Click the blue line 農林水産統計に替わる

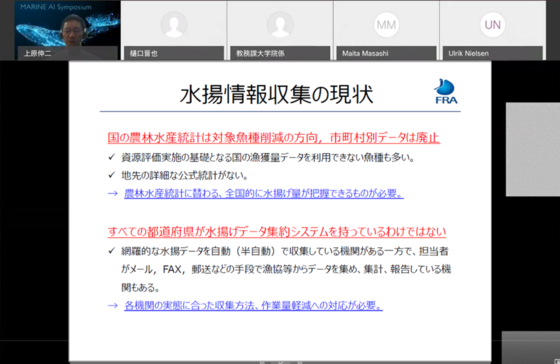(x=264, y=194)
